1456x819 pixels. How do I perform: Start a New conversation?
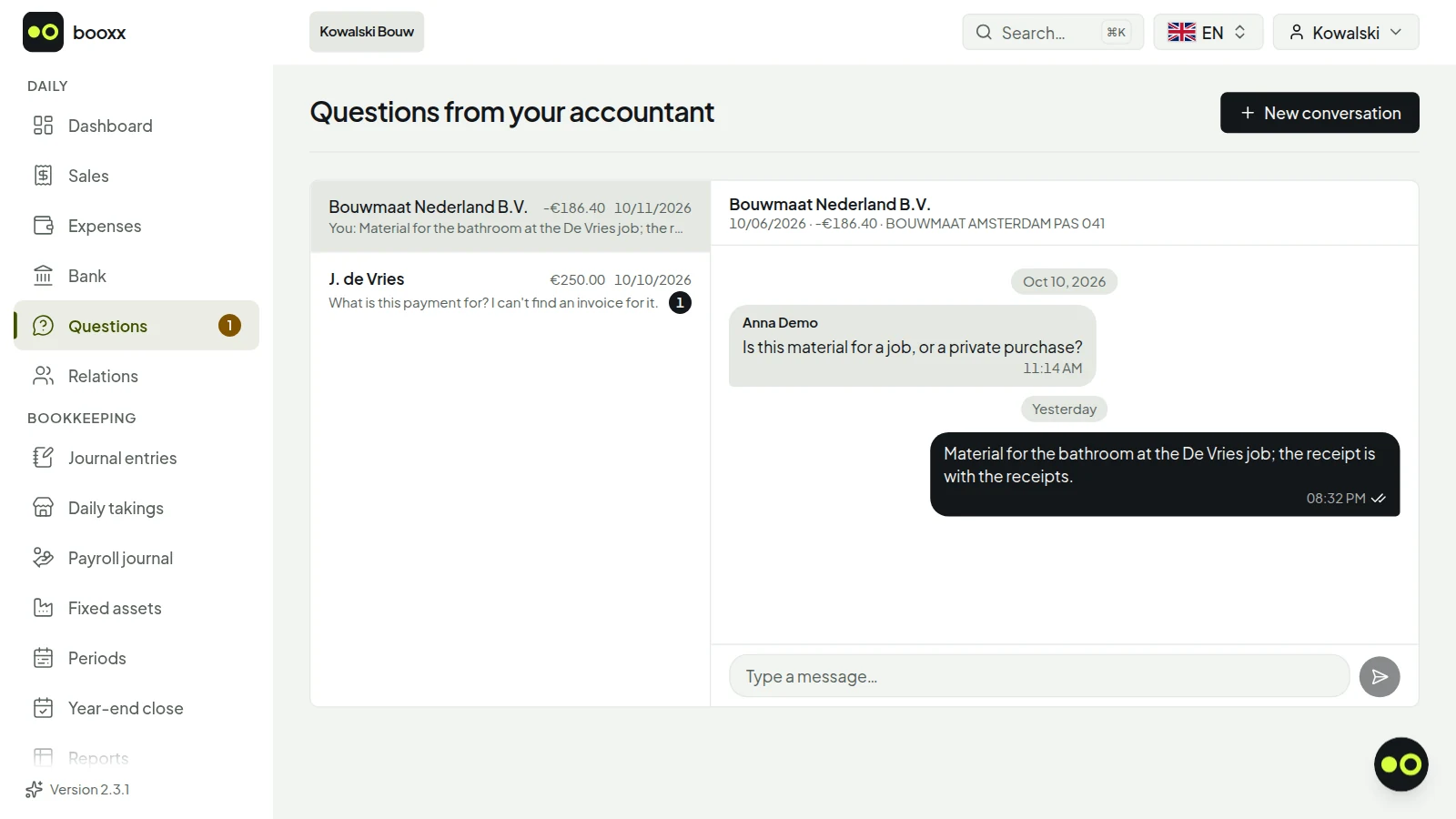tap(1319, 113)
